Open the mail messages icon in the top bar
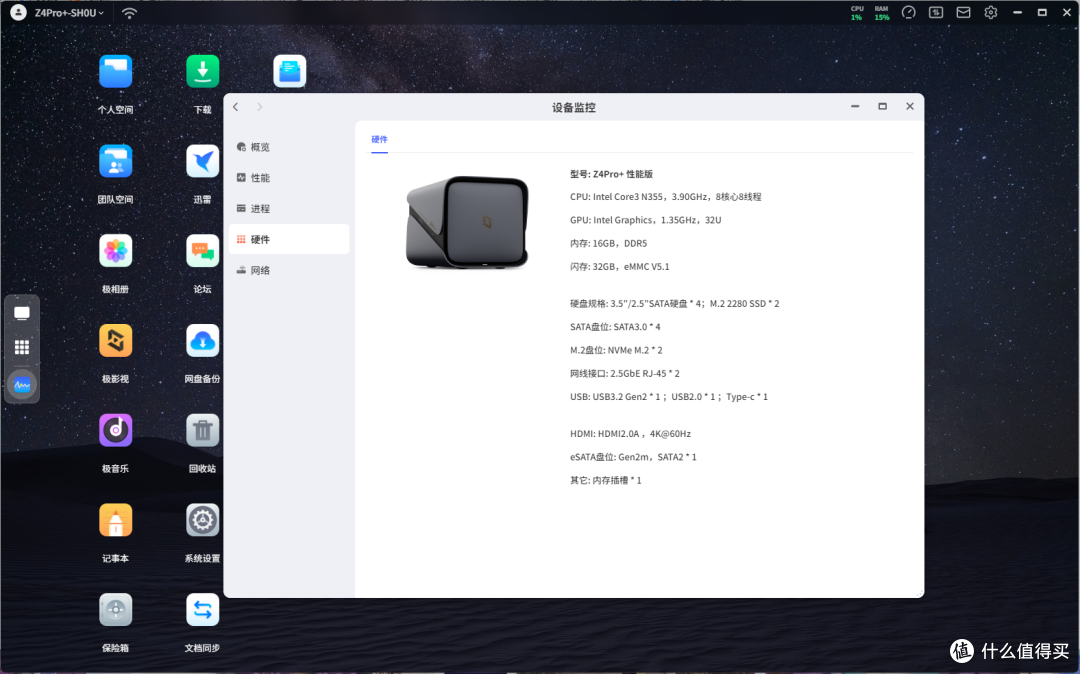This screenshot has width=1080, height=674. (x=964, y=12)
